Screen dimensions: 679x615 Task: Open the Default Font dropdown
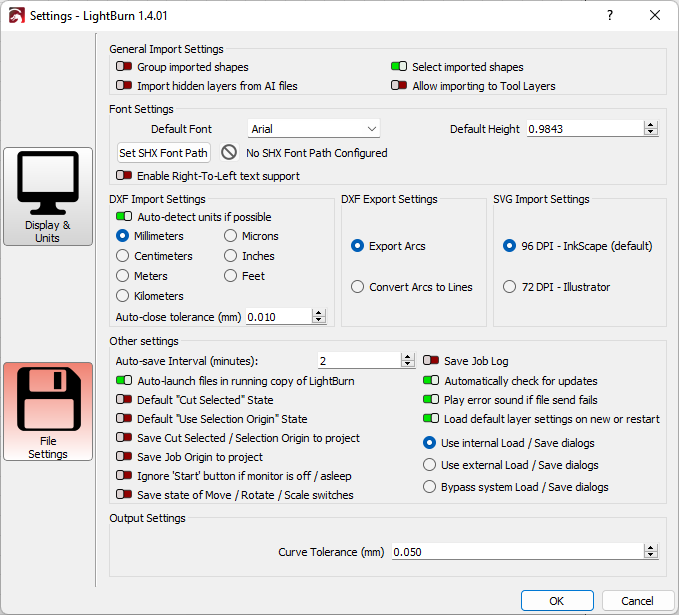[314, 129]
